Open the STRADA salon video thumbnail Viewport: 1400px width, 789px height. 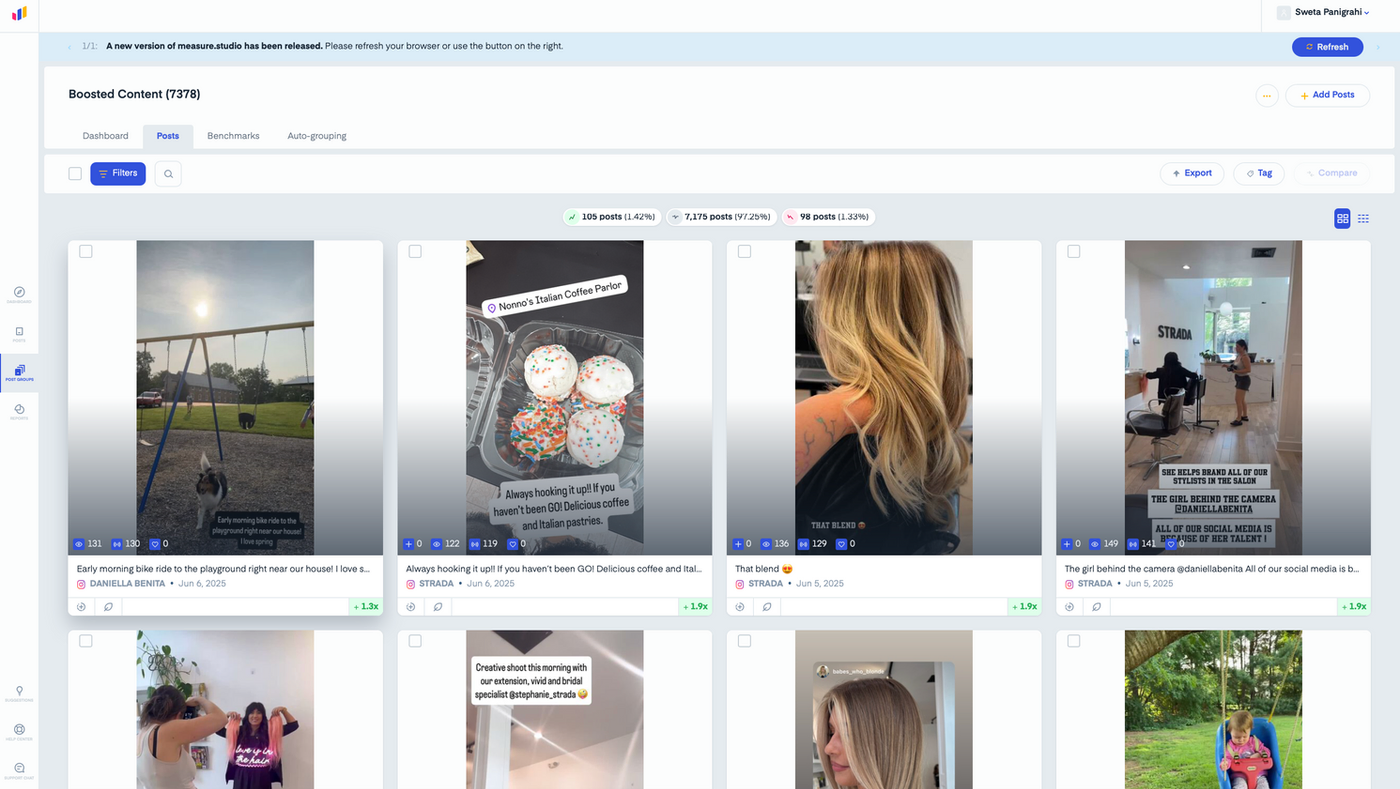(x=1213, y=397)
